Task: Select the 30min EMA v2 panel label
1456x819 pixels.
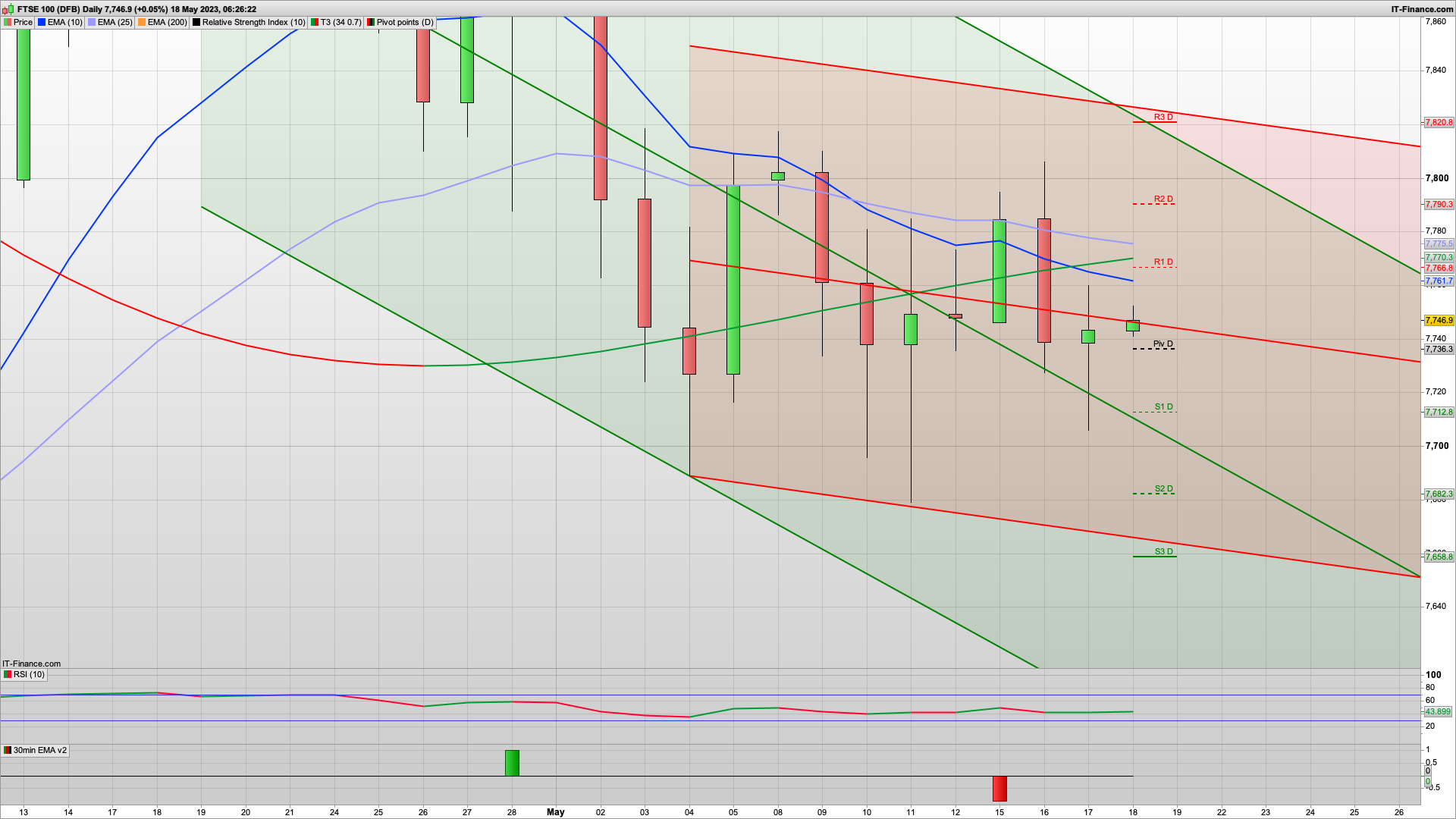Action: tap(36, 750)
